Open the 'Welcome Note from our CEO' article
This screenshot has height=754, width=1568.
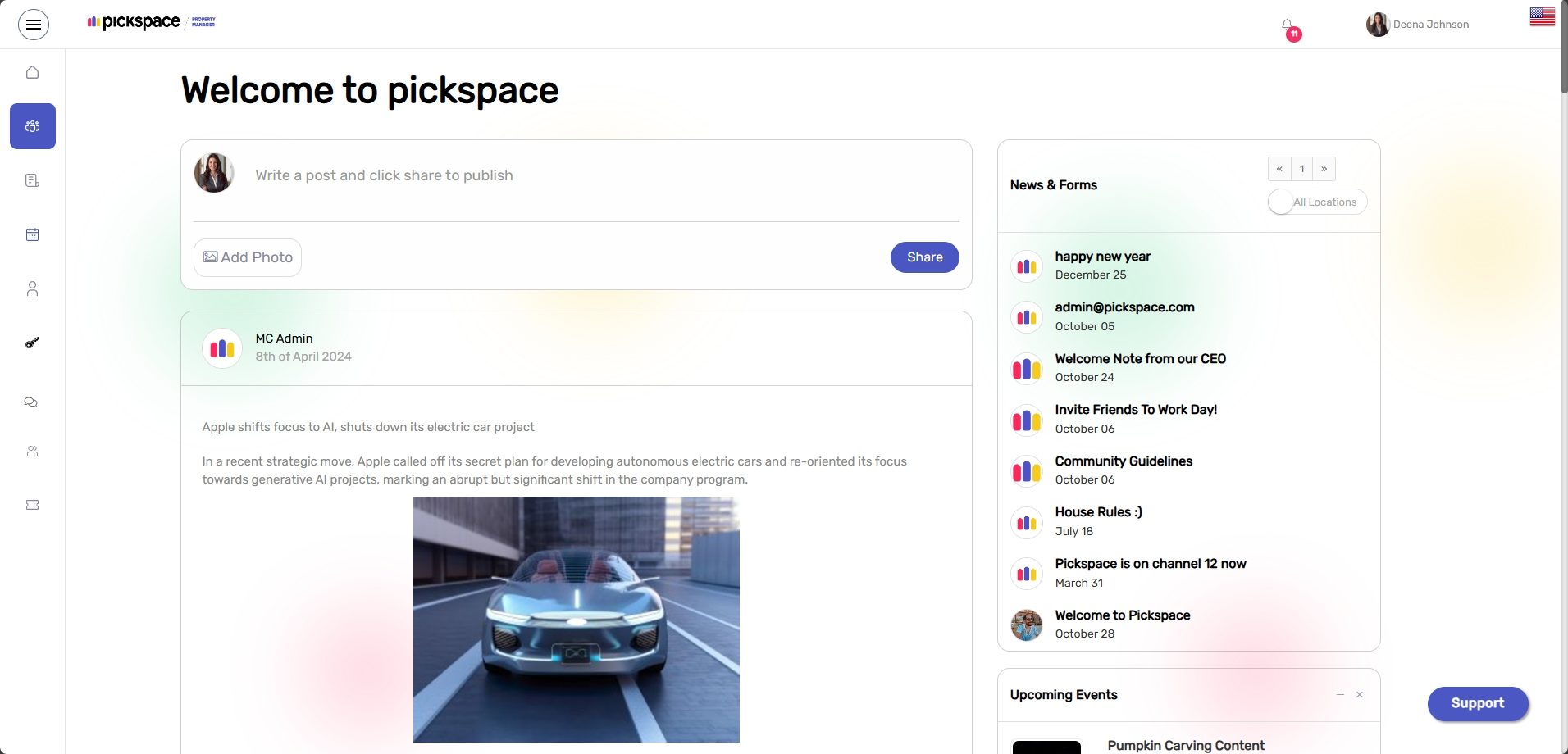coord(1140,358)
